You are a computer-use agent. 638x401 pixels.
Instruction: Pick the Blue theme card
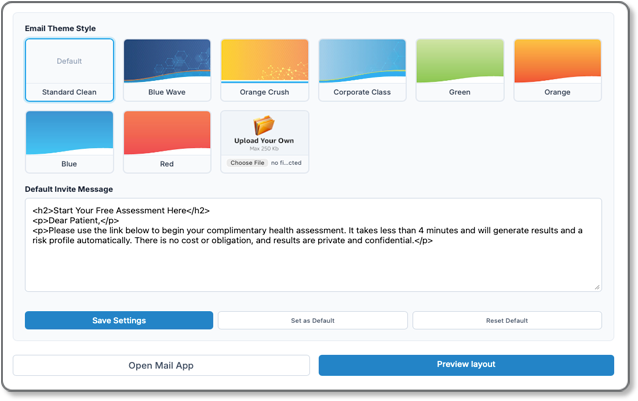[x=69, y=142]
